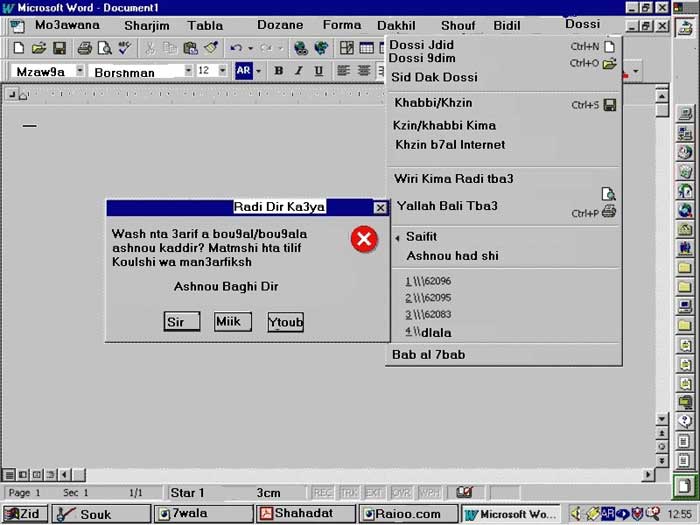Toggle center text alignment
The image size is (700, 525).
(364, 71)
